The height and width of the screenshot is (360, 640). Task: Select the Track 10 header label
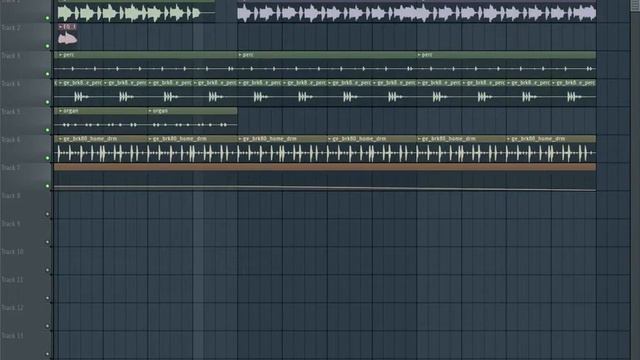click(12, 251)
